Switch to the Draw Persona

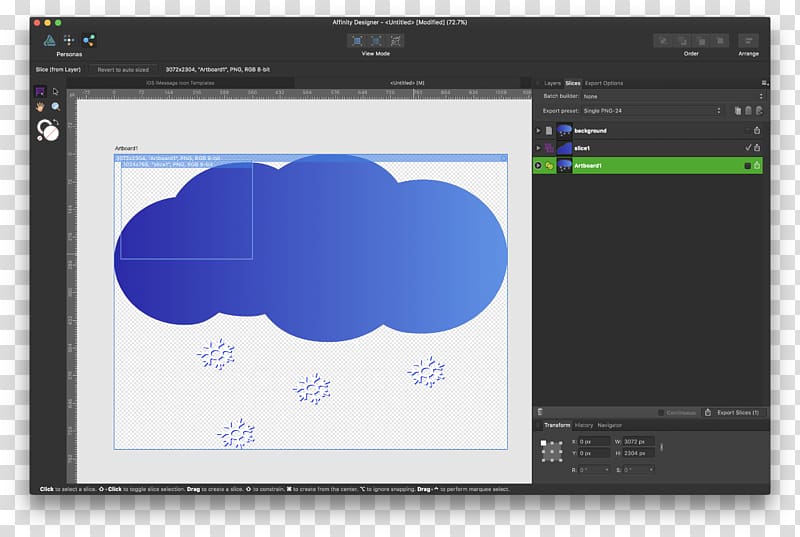48,40
